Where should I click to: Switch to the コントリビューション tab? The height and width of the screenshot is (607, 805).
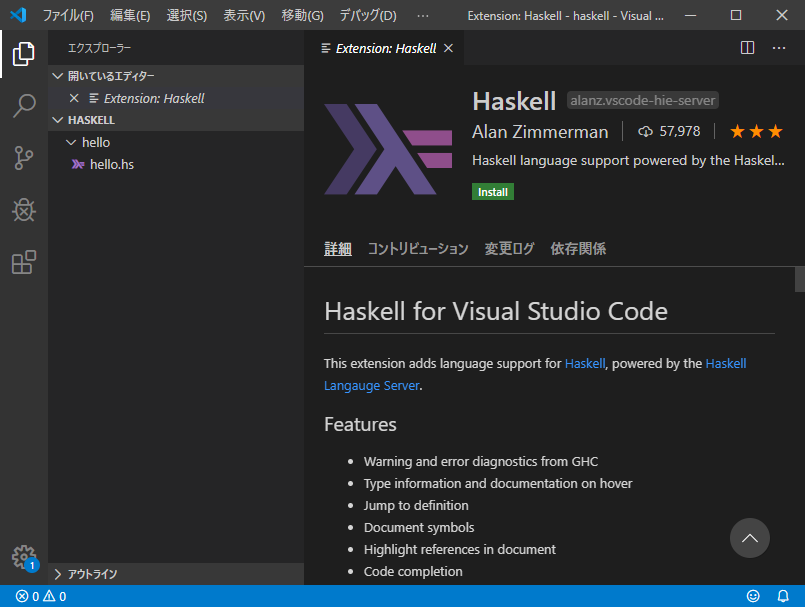(417, 249)
